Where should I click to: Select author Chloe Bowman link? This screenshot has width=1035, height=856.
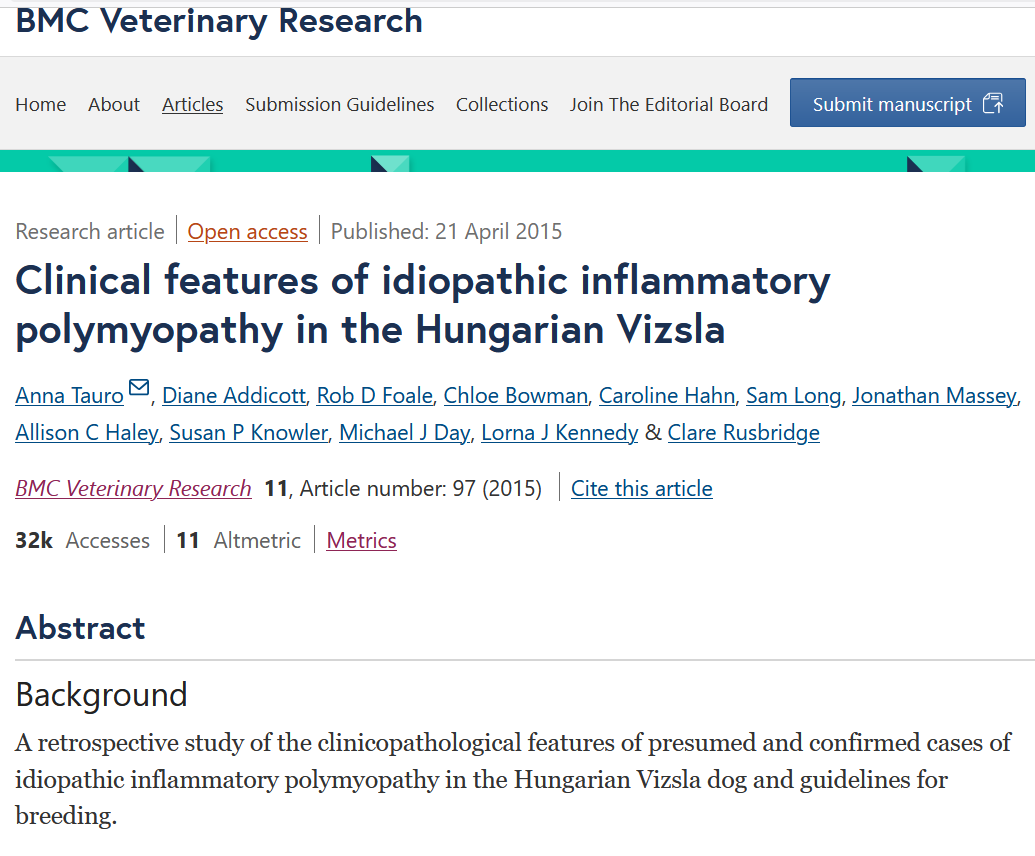pyautogui.click(x=515, y=396)
